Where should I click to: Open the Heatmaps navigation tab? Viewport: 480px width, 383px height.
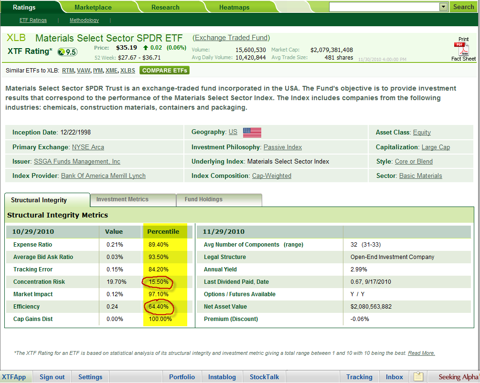coord(234,7)
